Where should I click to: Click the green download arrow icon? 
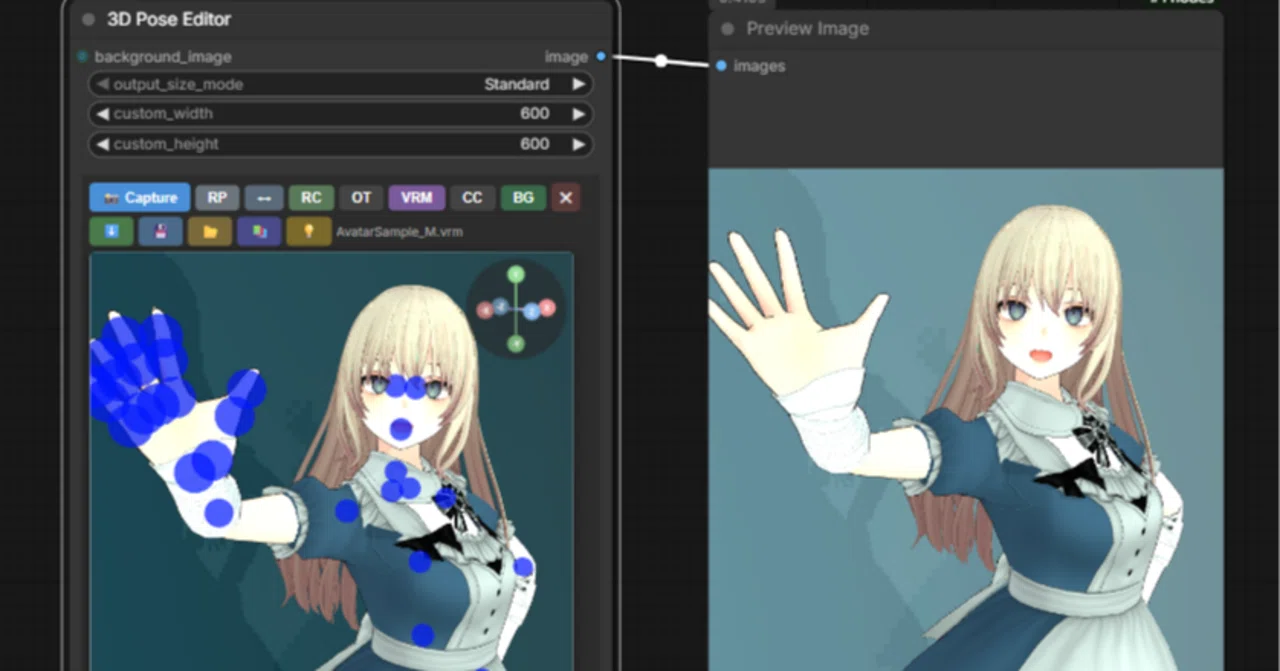pos(111,232)
